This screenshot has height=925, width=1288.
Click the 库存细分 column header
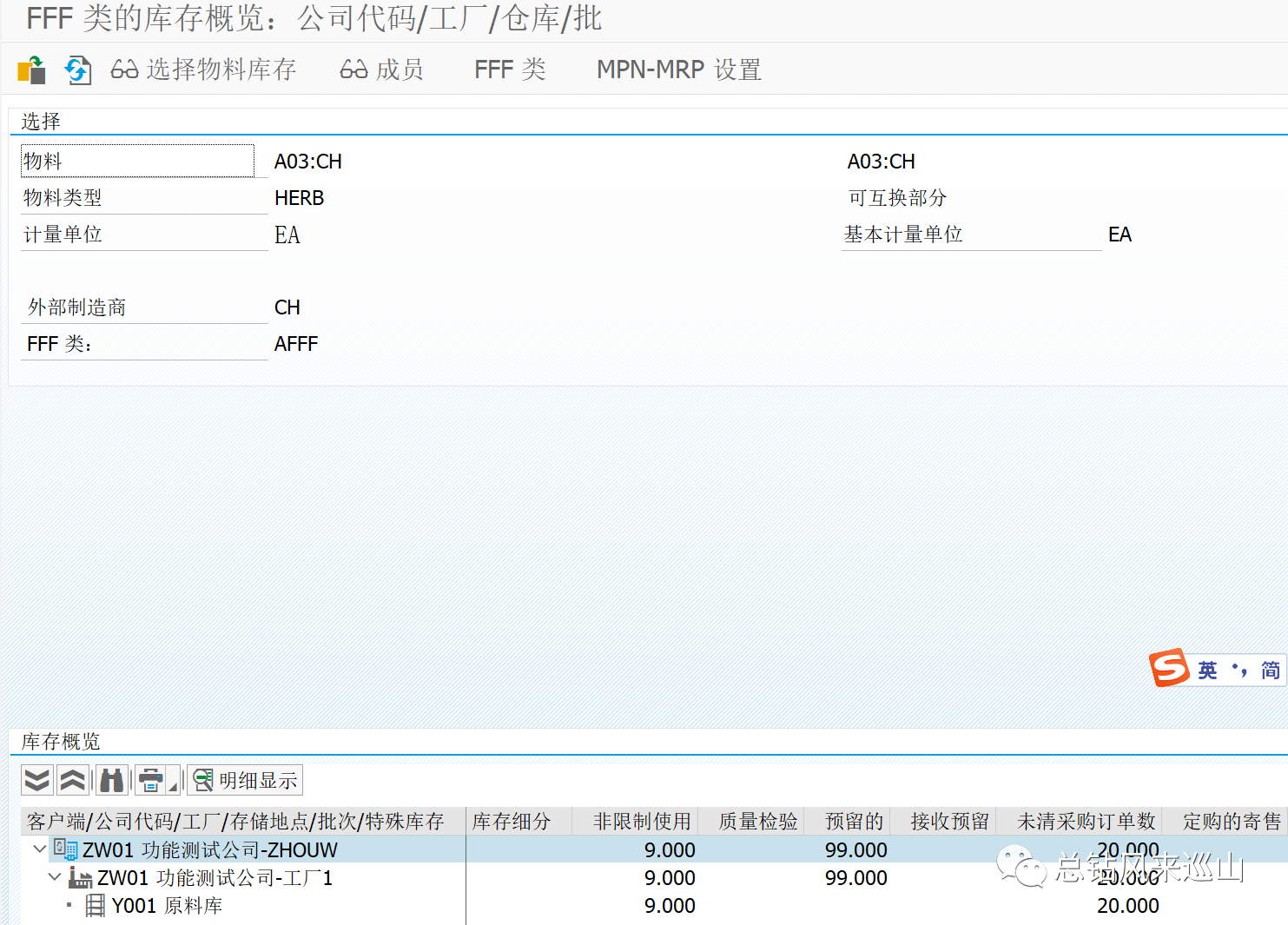pos(519,821)
